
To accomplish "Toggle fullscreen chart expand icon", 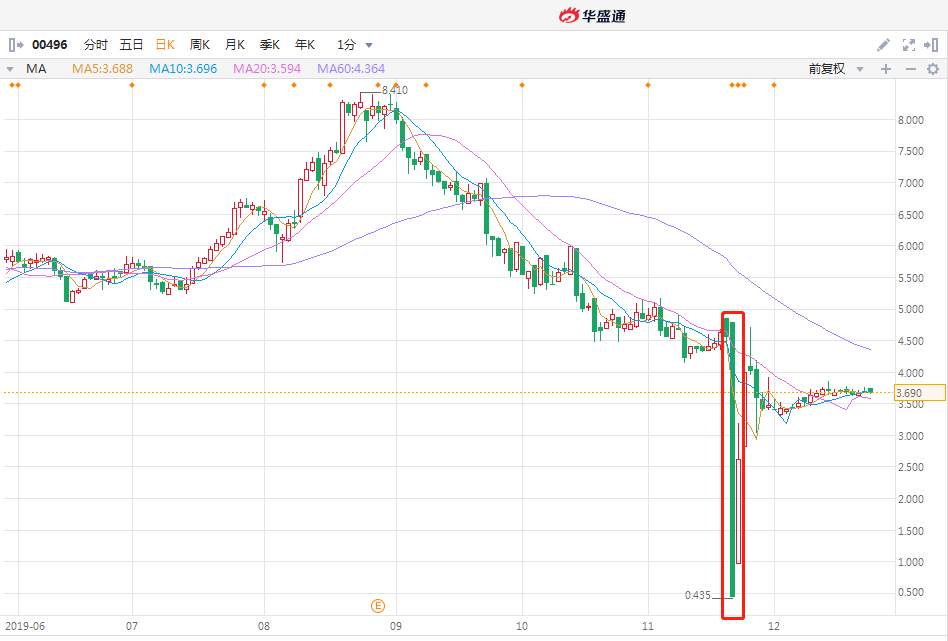I will tap(908, 45).
